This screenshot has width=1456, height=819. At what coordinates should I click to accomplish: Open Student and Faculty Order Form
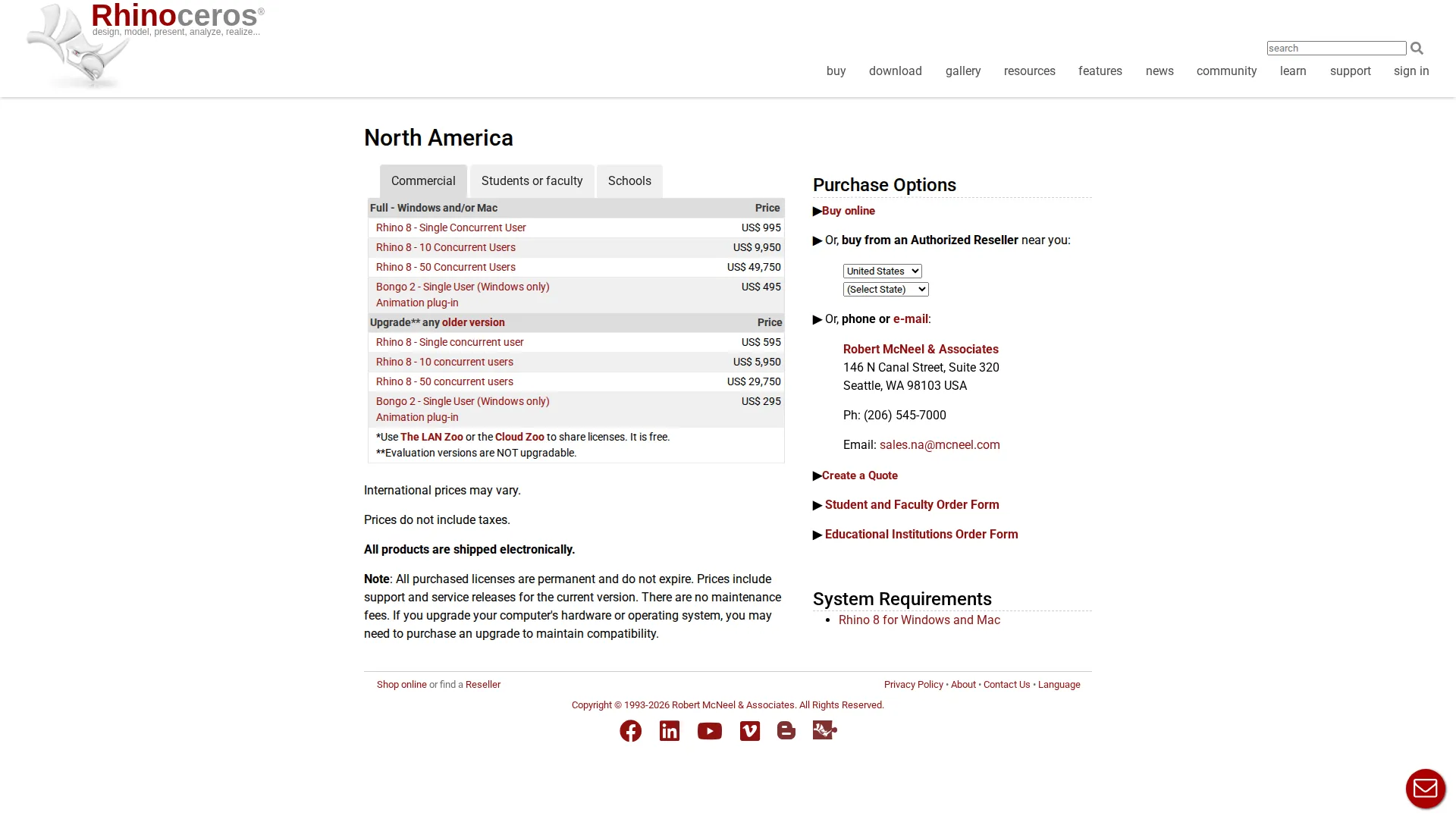pos(912,504)
